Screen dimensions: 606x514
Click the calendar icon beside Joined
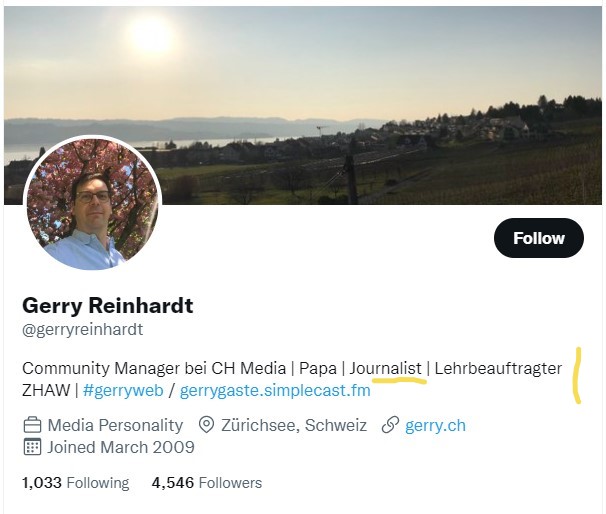[32, 447]
